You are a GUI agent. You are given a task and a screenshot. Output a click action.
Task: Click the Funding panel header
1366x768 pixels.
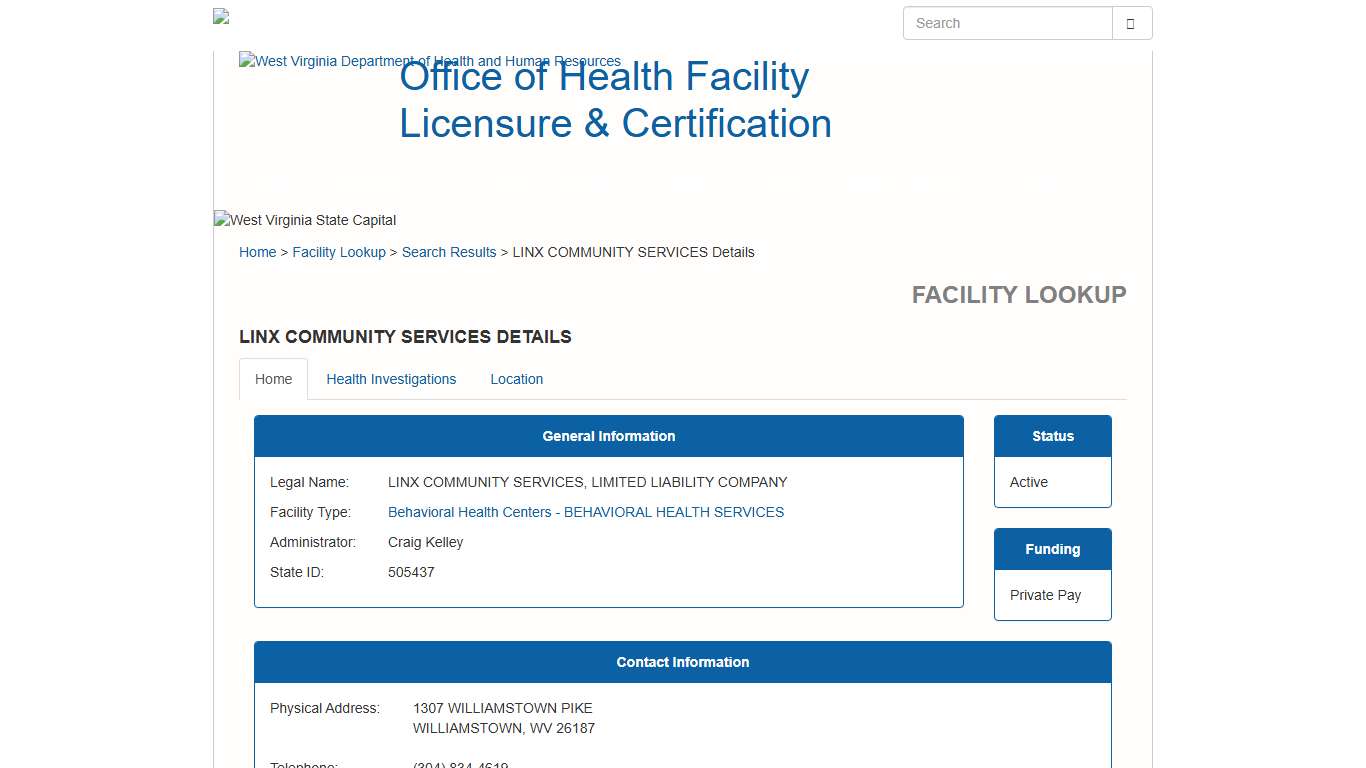pos(1052,549)
